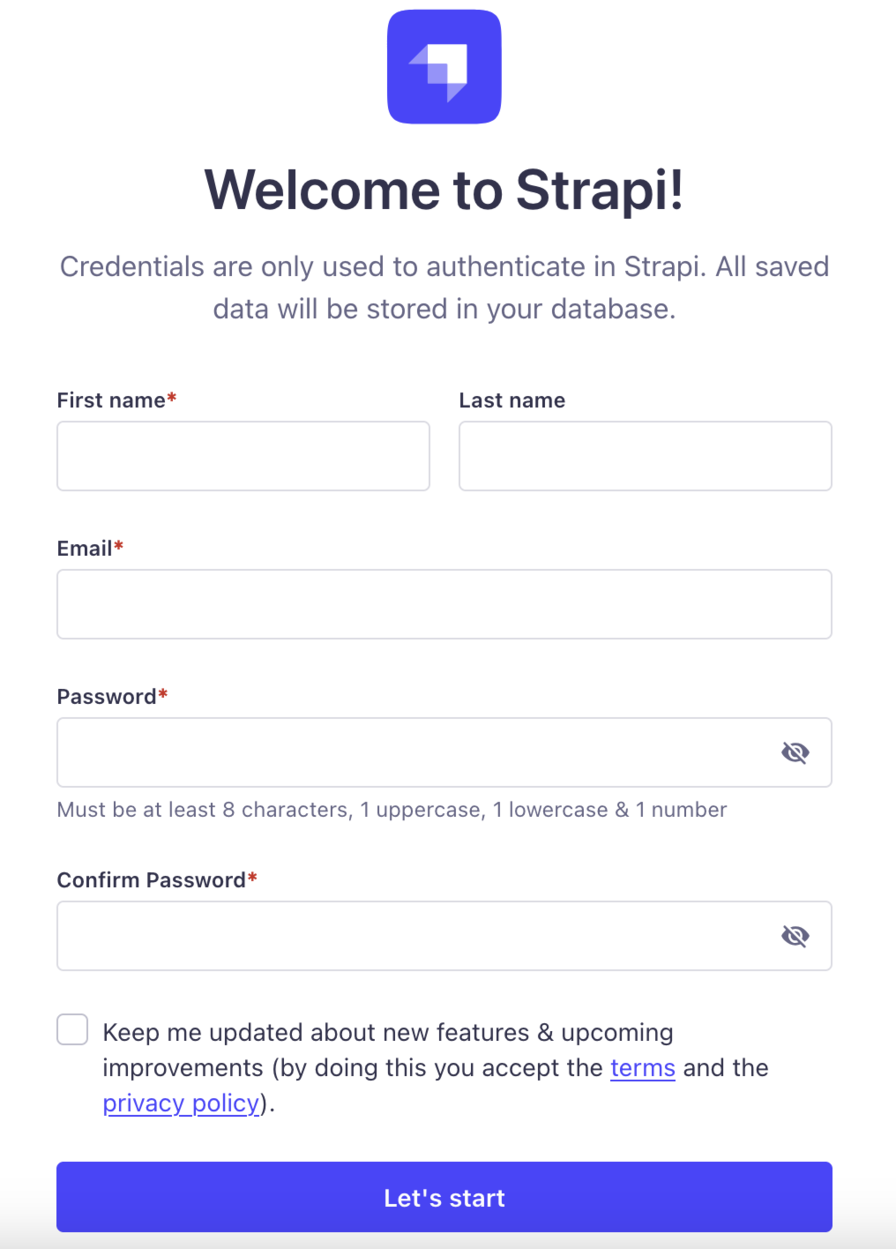Click the credentials explanation text
This screenshot has height=1249, width=896.
[444, 287]
